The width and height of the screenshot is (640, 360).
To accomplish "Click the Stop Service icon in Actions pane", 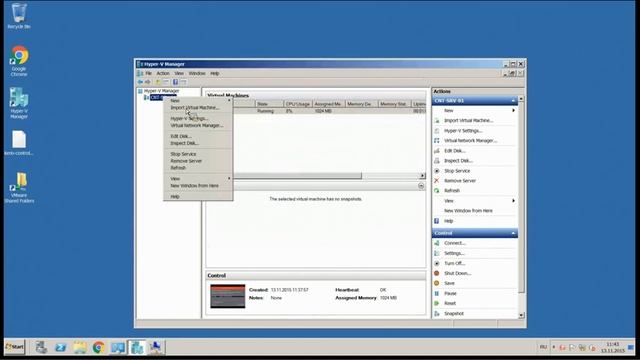I will 437,171.
